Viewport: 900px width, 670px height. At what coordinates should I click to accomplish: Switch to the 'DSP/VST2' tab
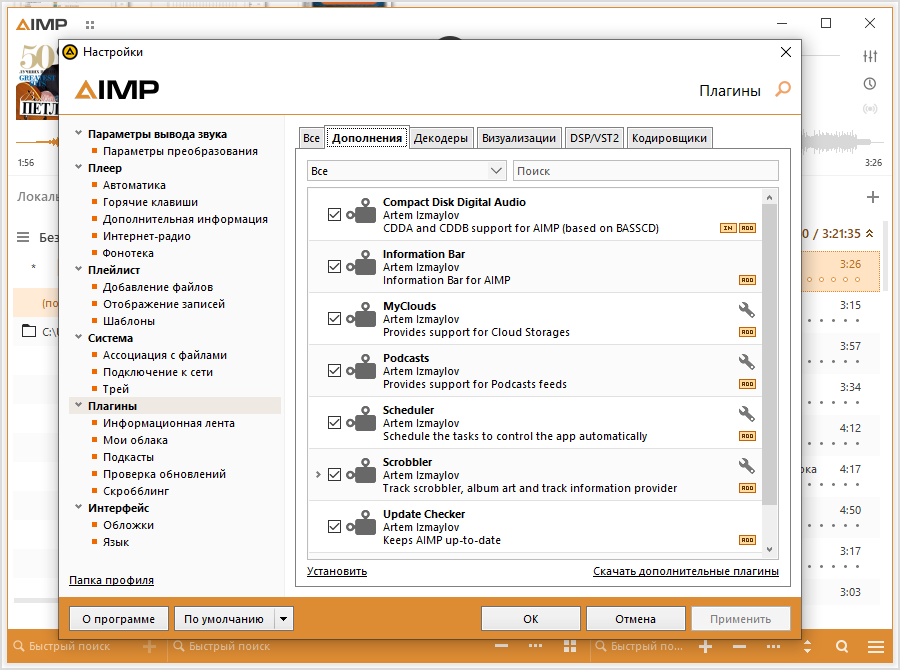click(x=594, y=138)
